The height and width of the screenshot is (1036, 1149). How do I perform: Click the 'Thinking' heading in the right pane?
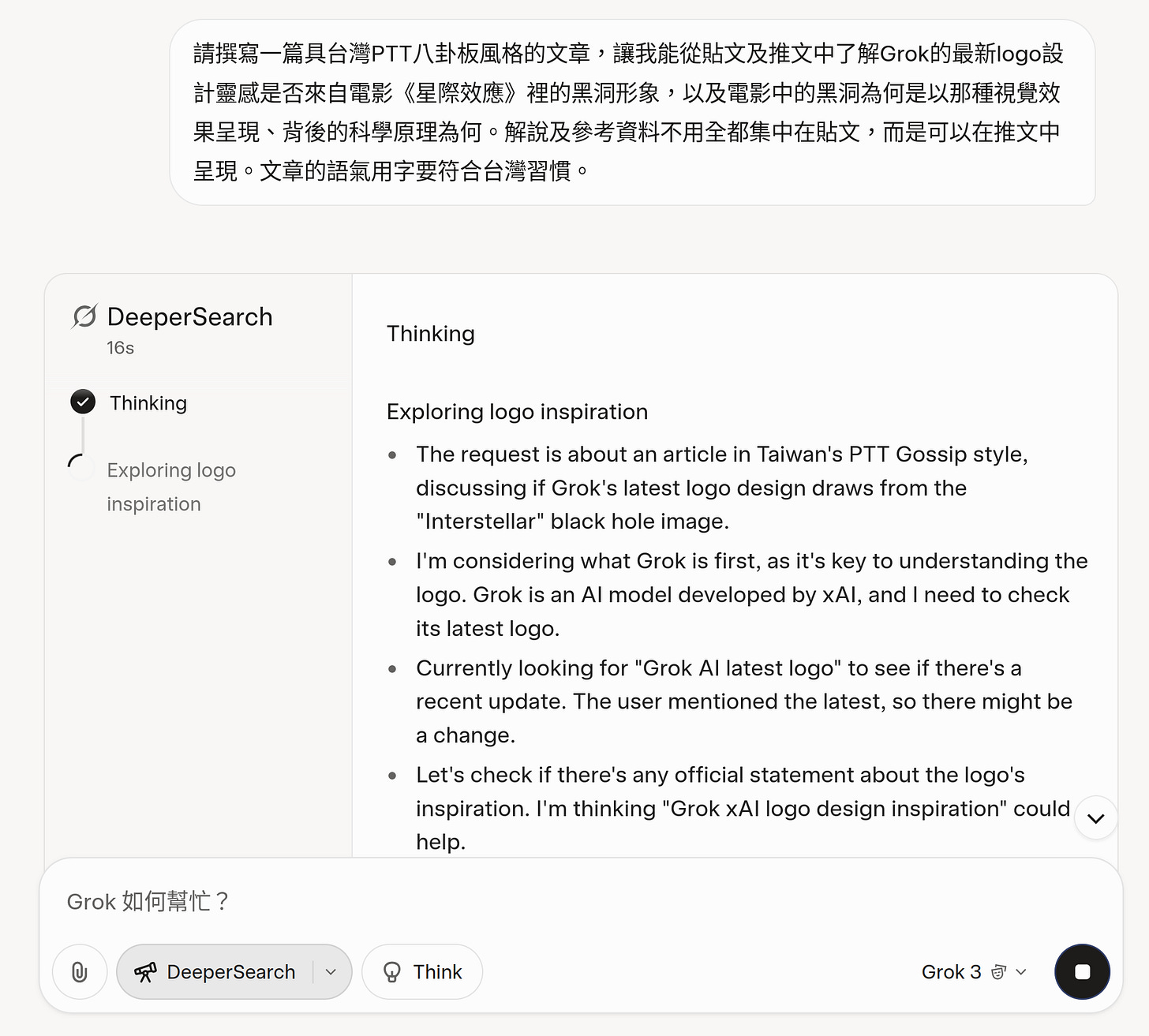431,334
